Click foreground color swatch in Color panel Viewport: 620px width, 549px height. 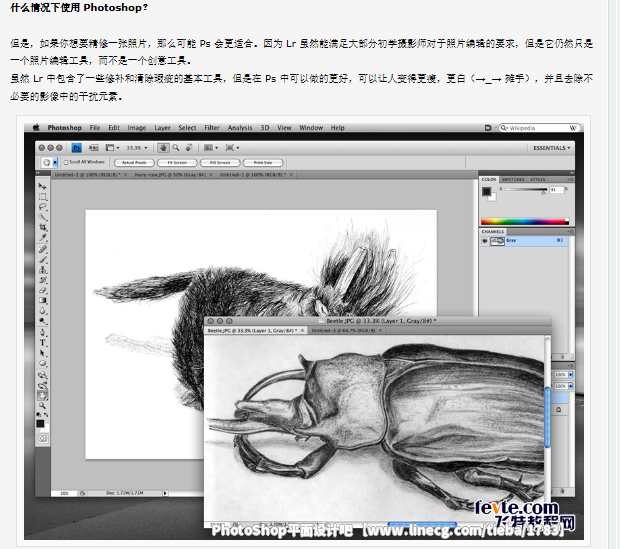tap(486, 192)
